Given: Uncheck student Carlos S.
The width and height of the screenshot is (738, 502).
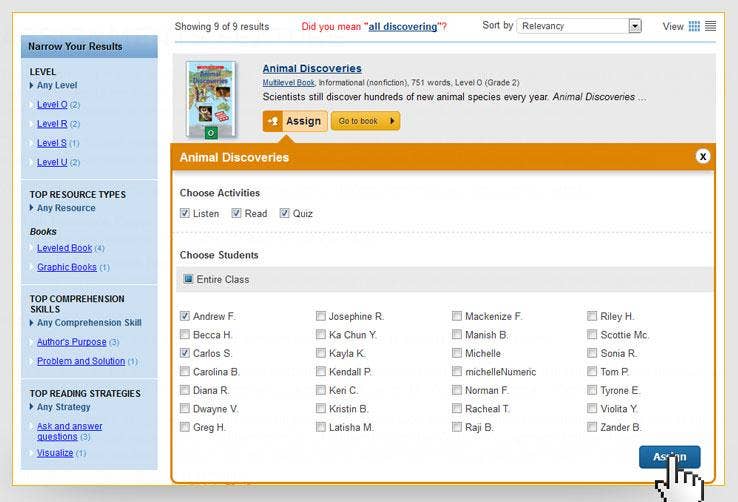Looking at the screenshot, I should pyautogui.click(x=184, y=353).
